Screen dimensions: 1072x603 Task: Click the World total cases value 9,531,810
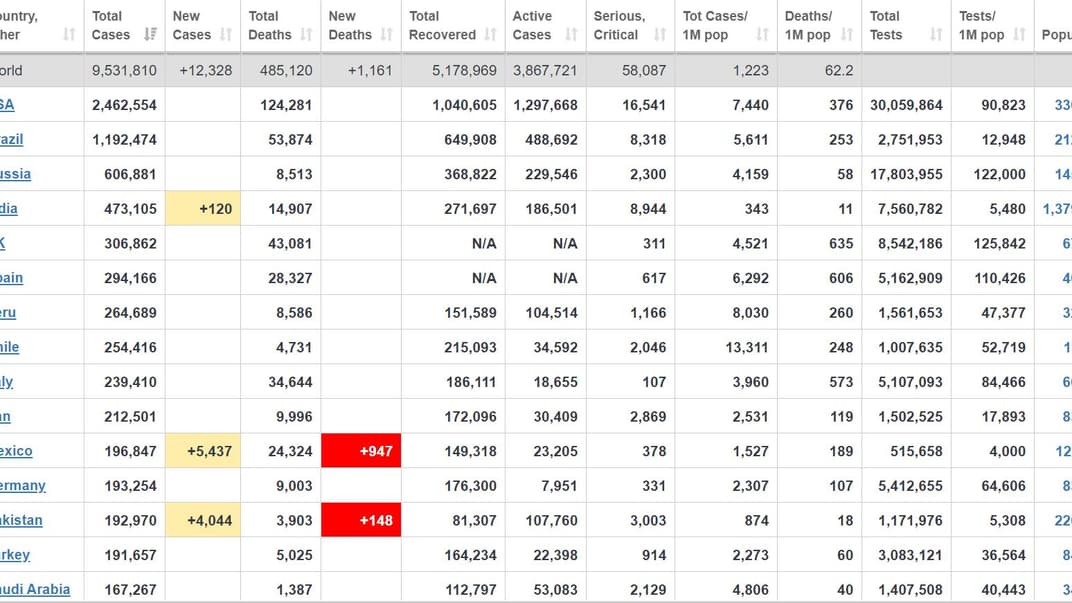(124, 70)
